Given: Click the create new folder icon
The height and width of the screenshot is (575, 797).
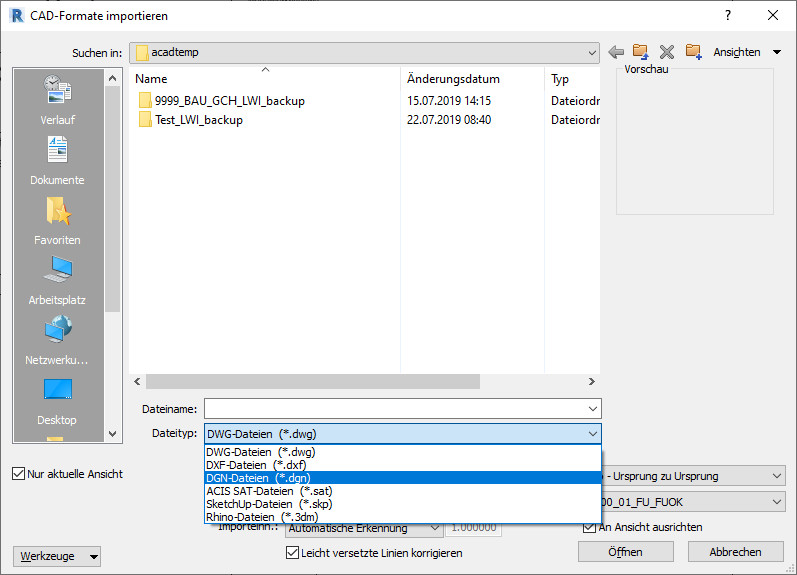Looking at the screenshot, I should pyautogui.click(x=693, y=52).
